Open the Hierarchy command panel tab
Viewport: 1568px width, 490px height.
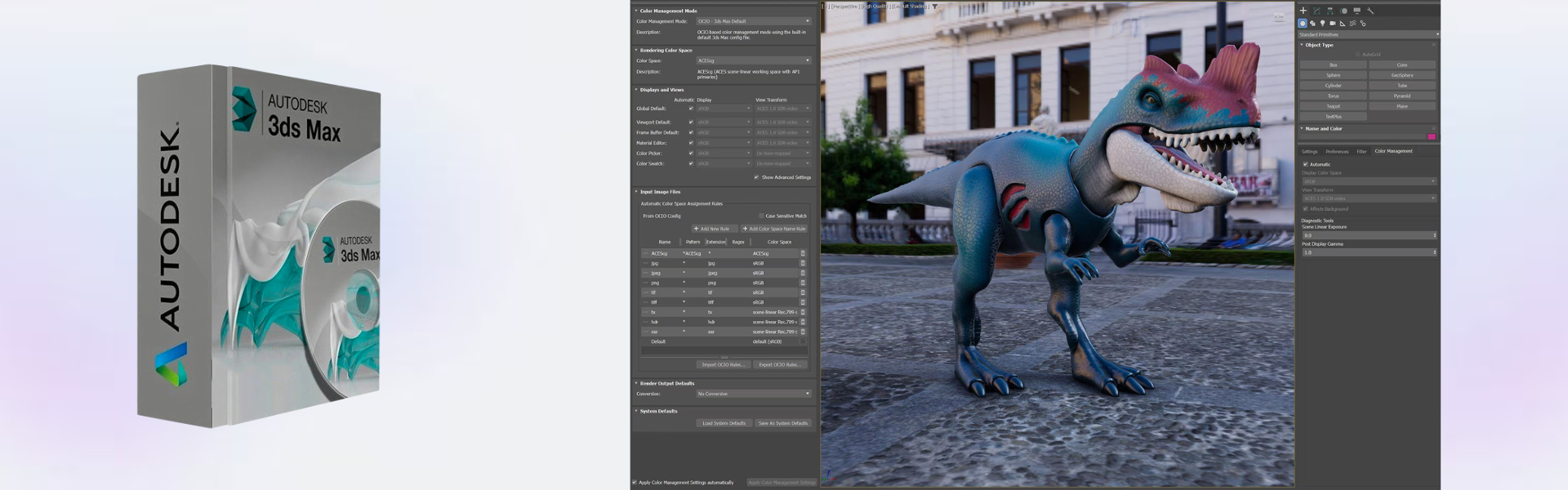(1330, 11)
